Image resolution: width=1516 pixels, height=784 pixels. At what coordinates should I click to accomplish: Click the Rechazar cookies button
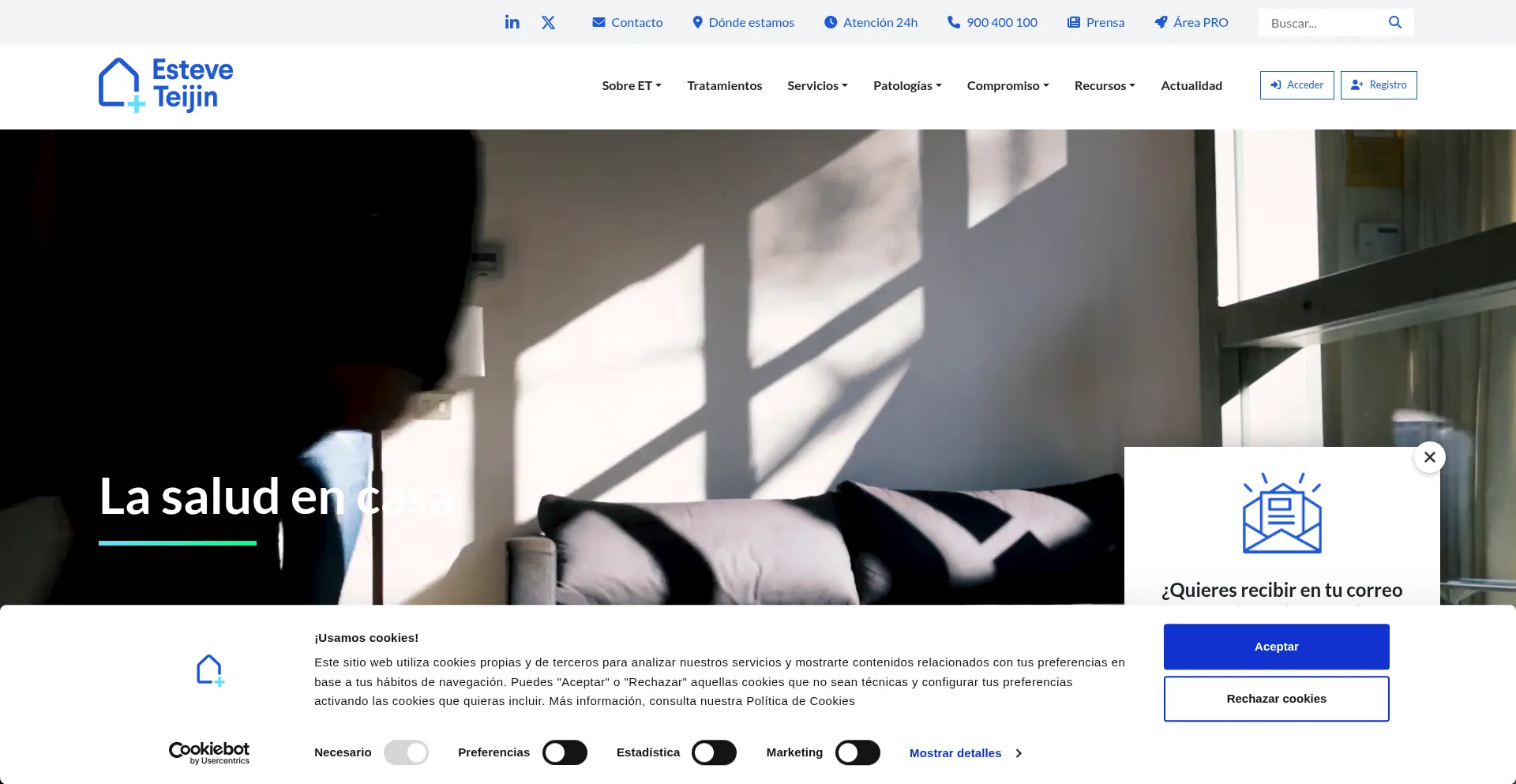point(1276,699)
